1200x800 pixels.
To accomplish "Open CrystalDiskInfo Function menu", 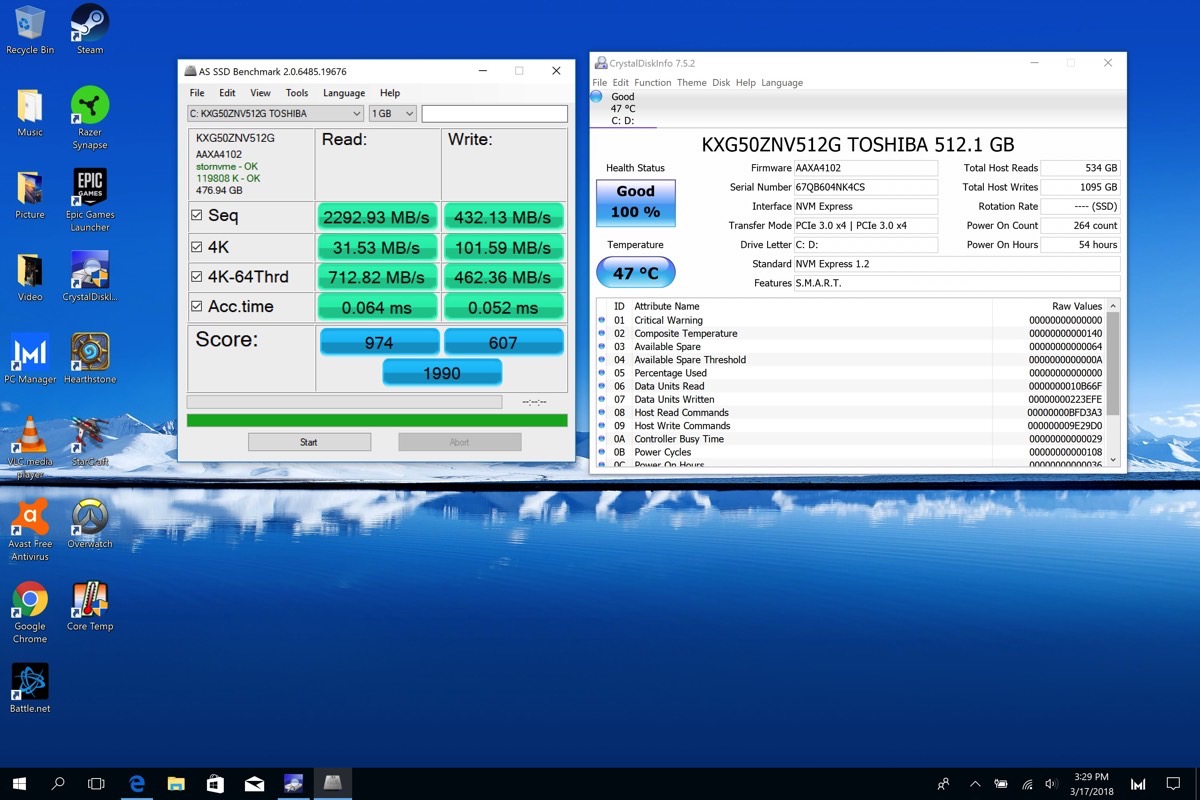I will pos(653,83).
